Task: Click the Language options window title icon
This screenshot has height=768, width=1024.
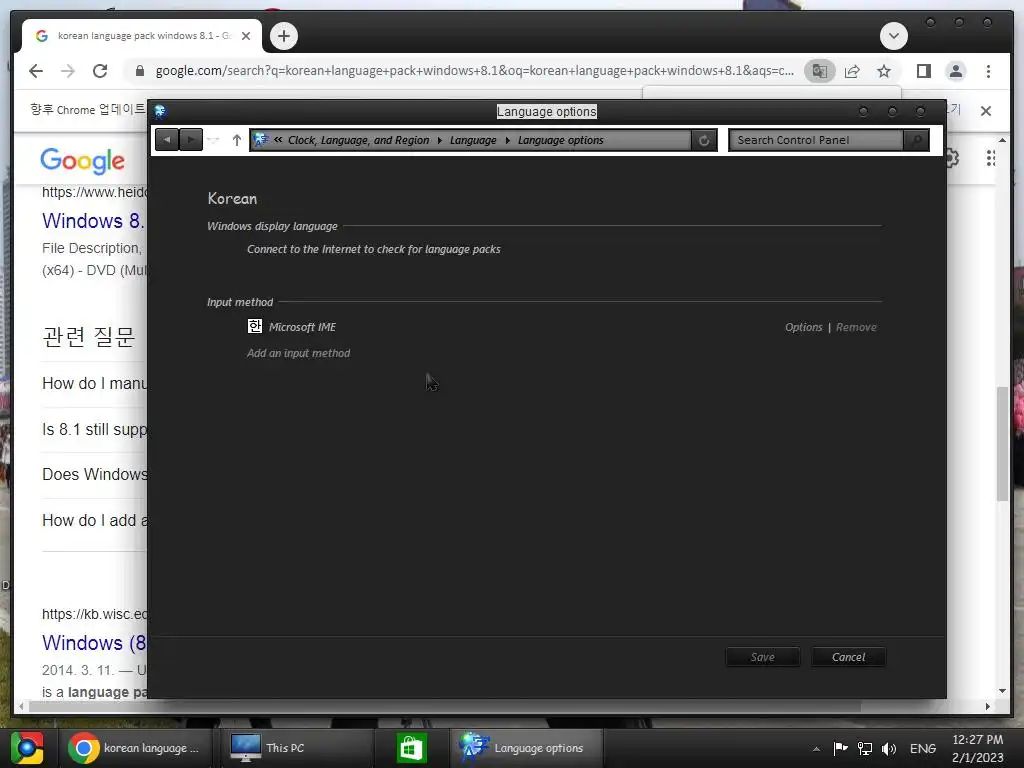Action: click(160, 112)
